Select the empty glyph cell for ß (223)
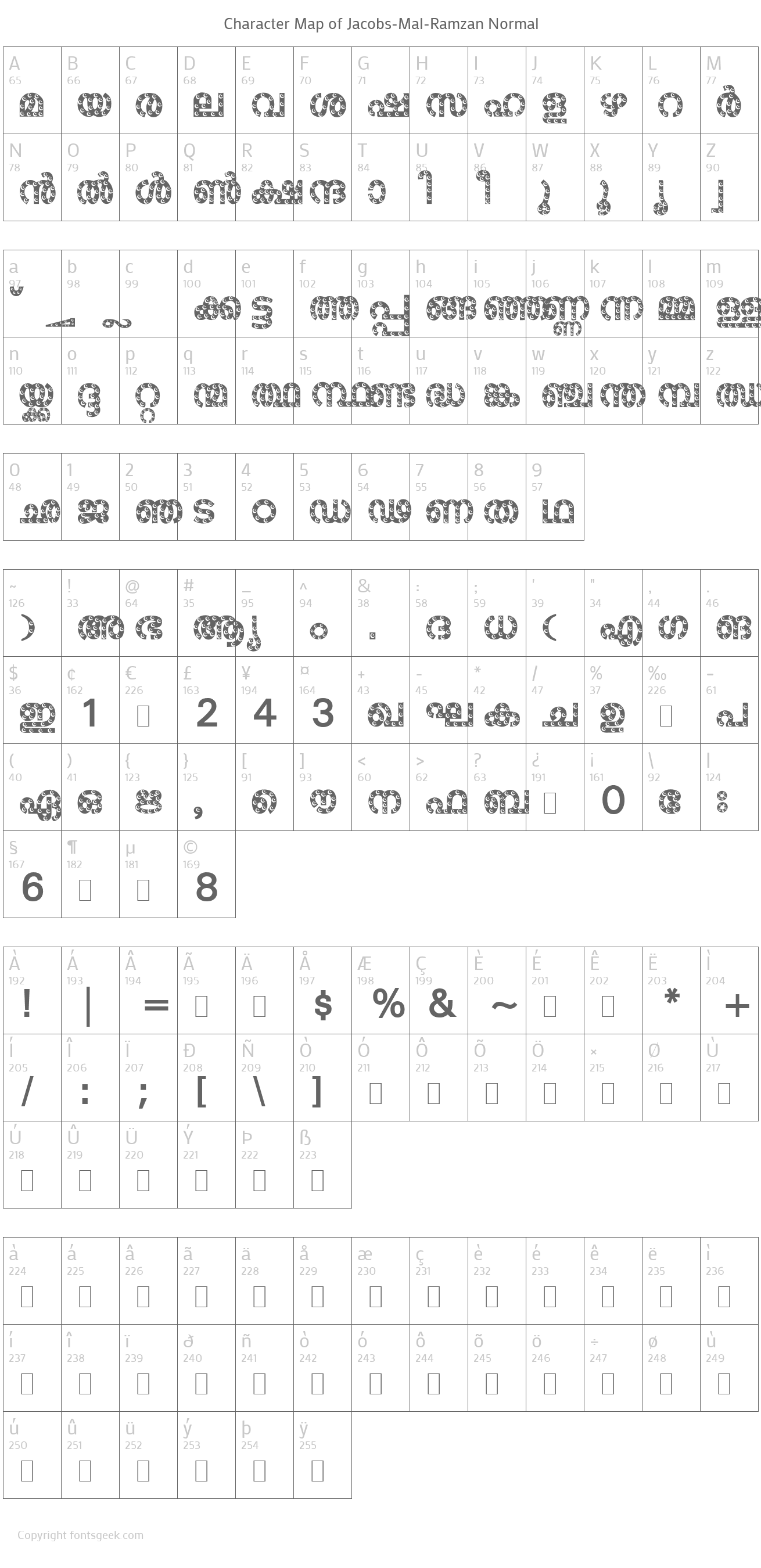This screenshot has height=1568, width=761. pos(322,1164)
